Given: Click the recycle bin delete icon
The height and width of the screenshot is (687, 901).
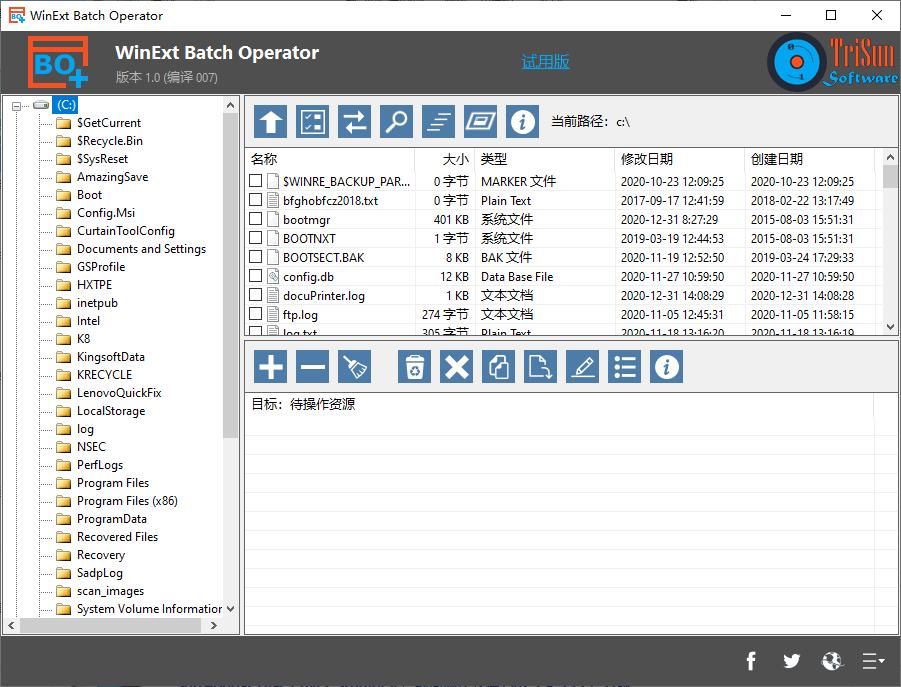Looking at the screenshot, I should point(414,366).
